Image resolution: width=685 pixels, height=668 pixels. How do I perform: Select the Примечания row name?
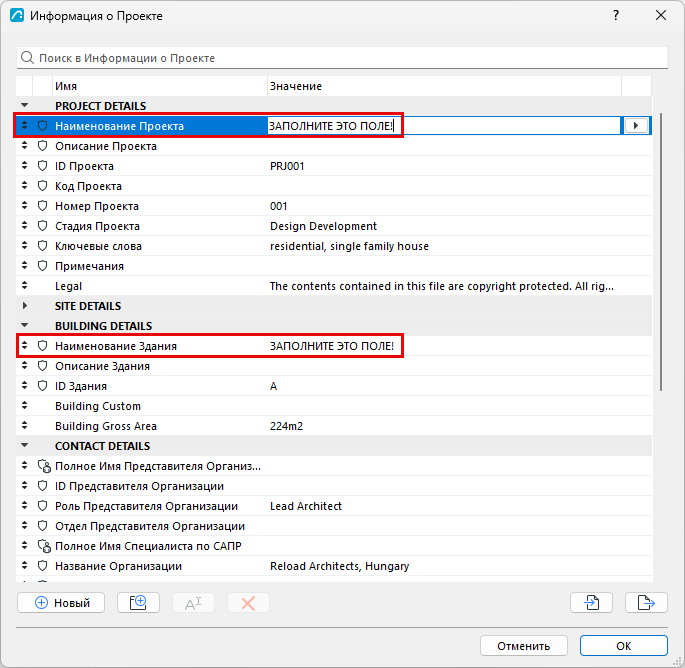tap(89, 266)
